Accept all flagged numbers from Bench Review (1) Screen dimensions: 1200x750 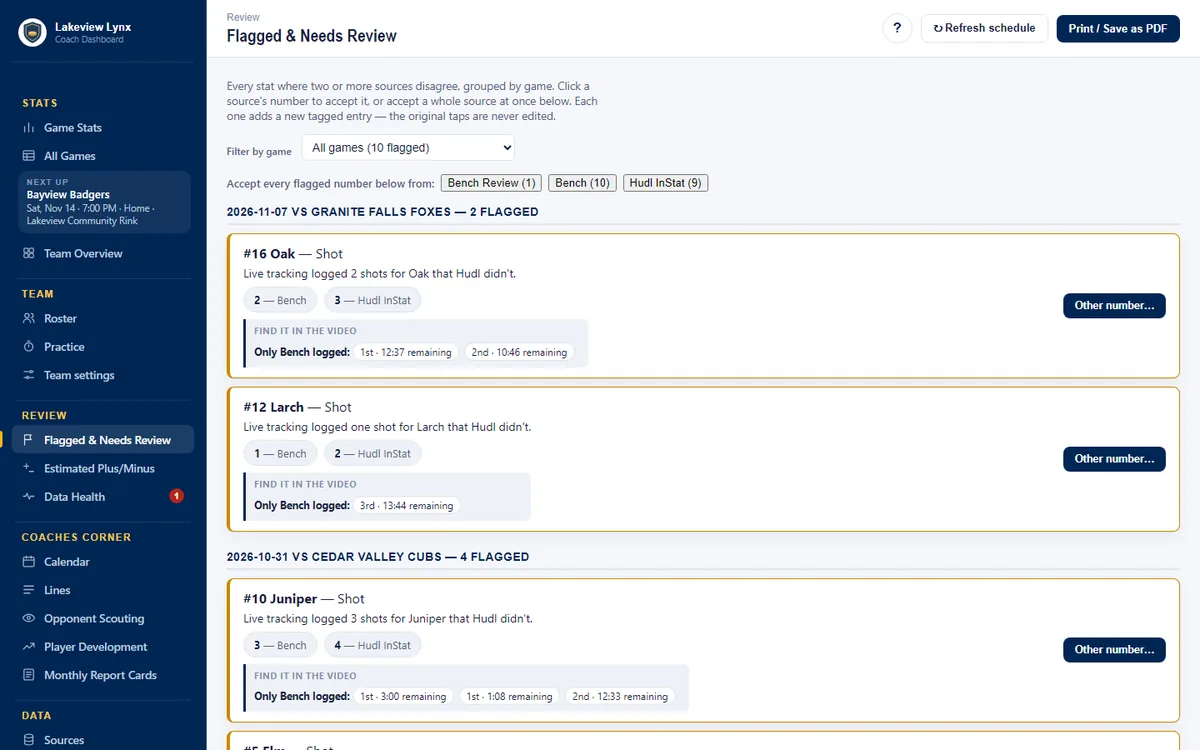[491, 183]
